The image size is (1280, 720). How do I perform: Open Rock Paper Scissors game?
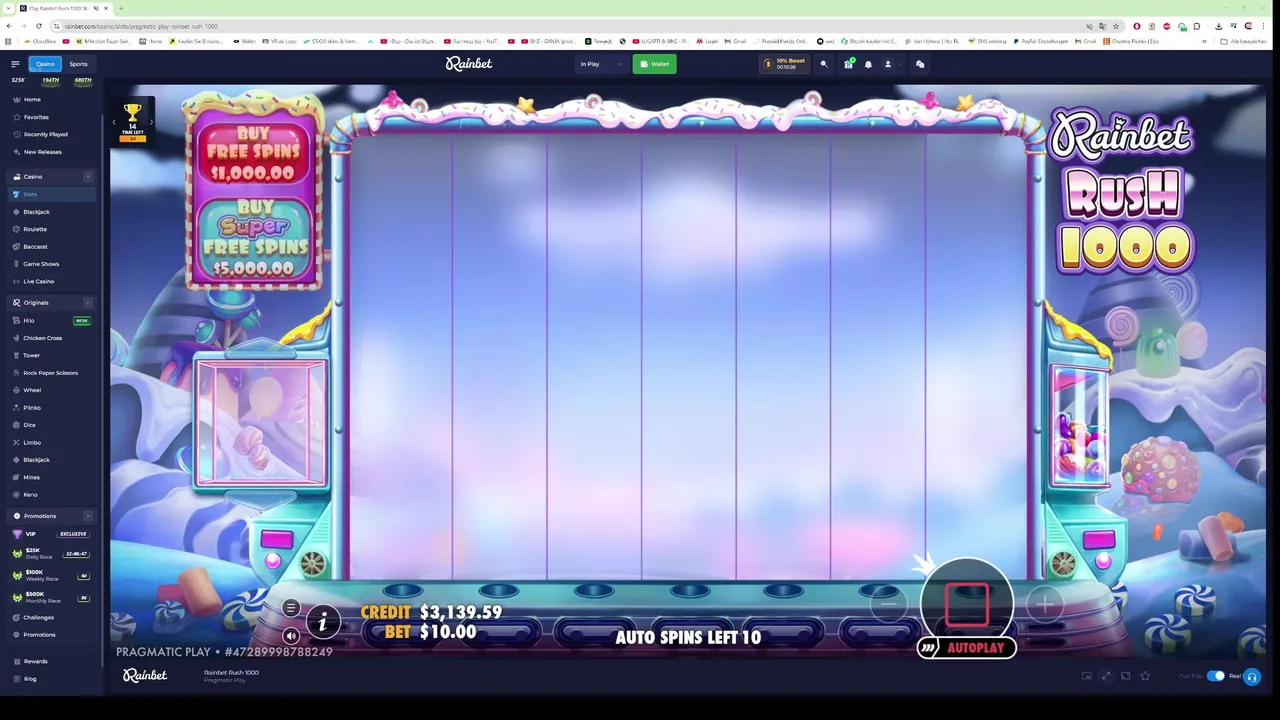(50, 373)
